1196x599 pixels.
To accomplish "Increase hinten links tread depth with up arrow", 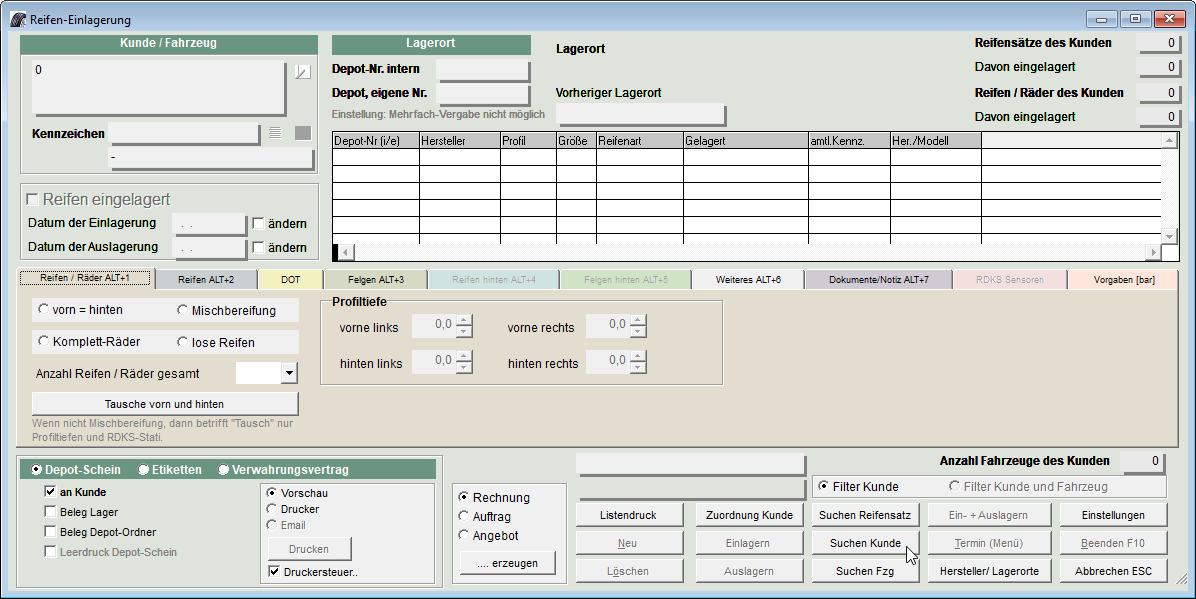I will (464, 356).
